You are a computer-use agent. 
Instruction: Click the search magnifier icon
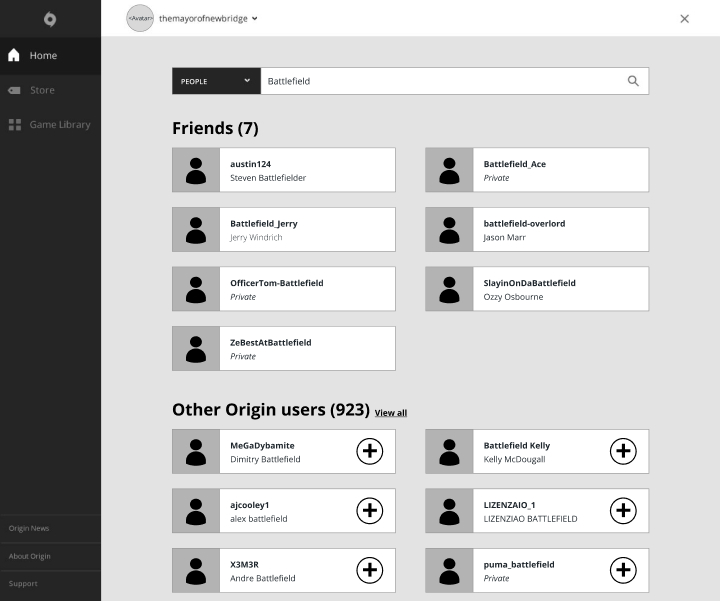click(x=633, y=81)
